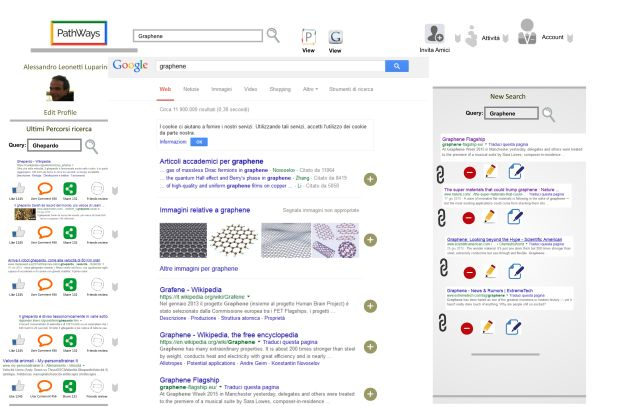Image resolution: width=620 pixels, height=407 pixels.
Task: Open 'Graphene - Wikipedia, the free encyclopedia' link
Action: (x=229, y=335)
